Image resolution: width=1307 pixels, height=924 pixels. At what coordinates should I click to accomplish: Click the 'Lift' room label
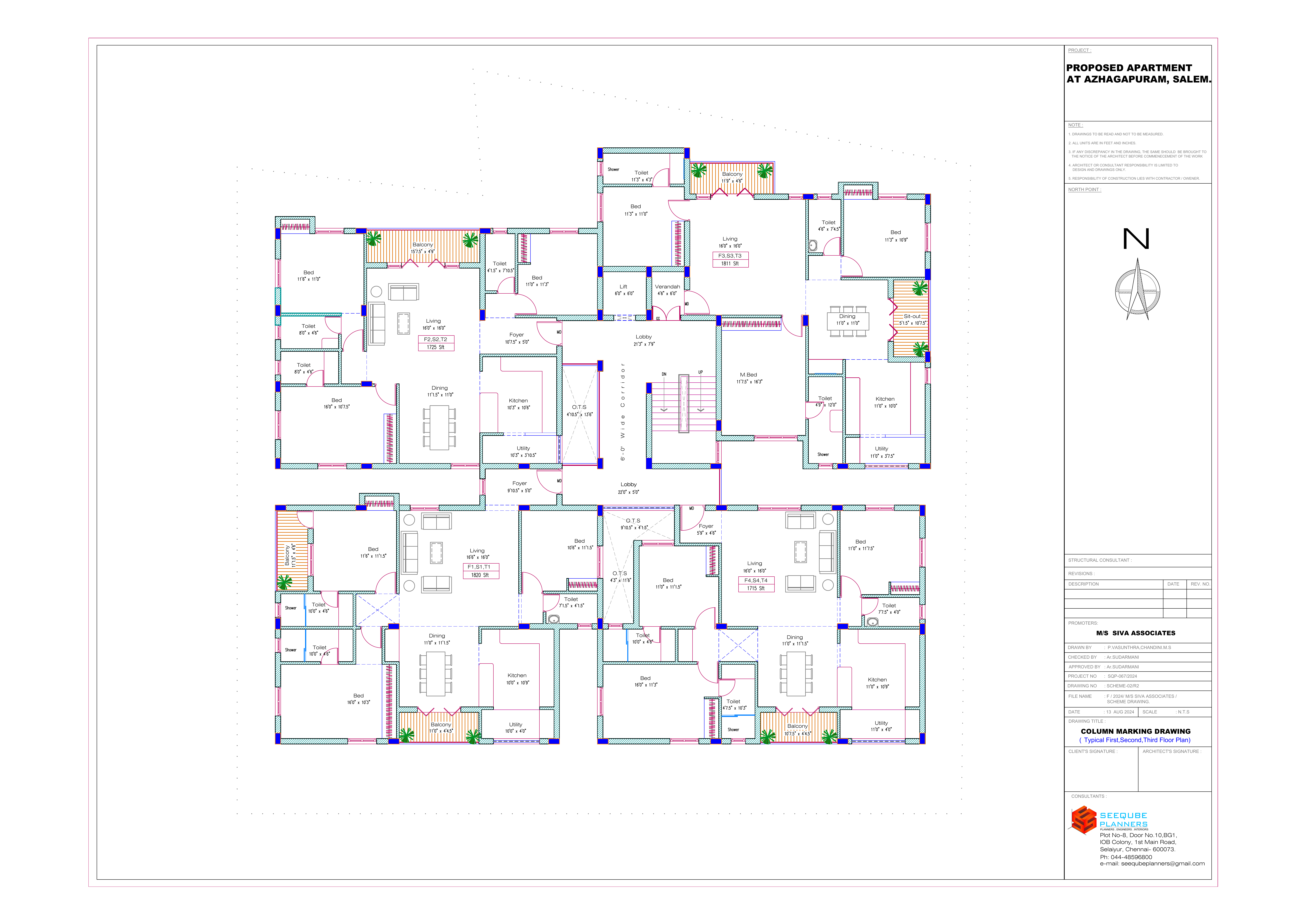(x=623, y=287)
